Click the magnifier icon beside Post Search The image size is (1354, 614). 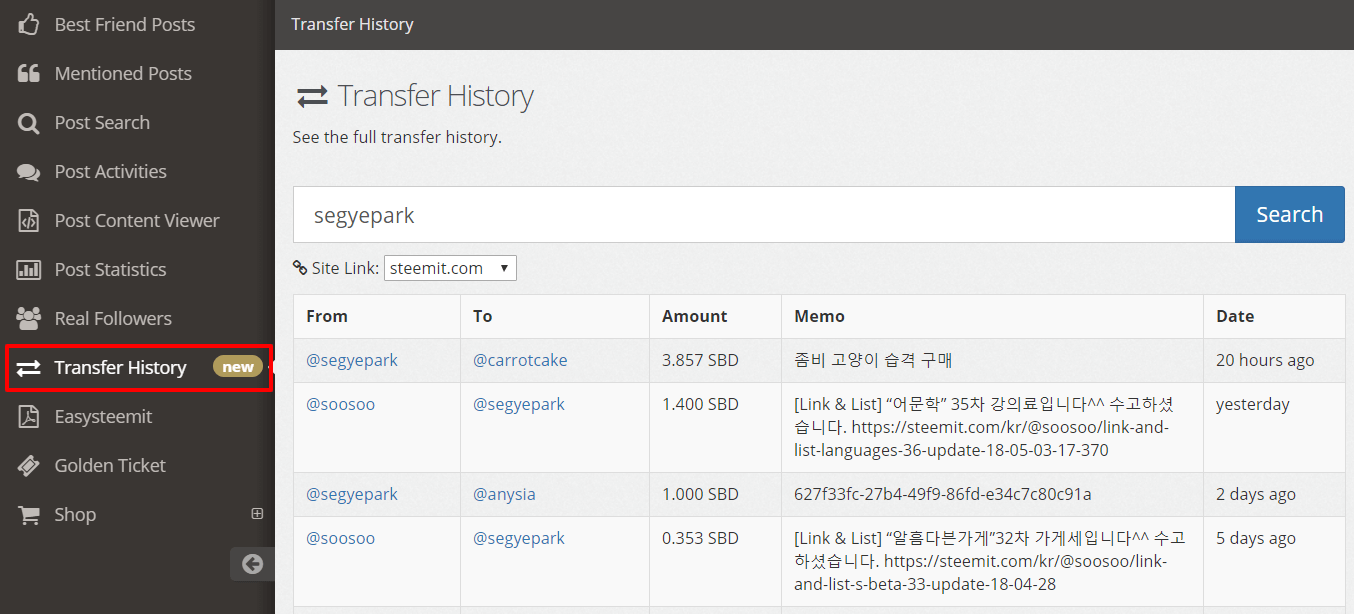tap(29, 123)
